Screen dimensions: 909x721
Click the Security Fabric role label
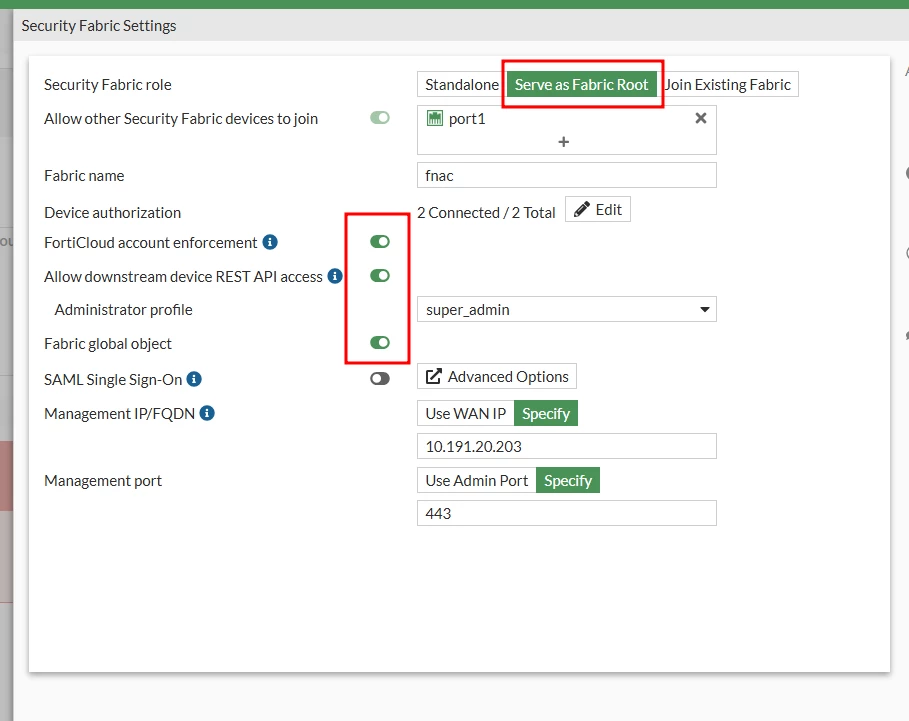(108, 85)
